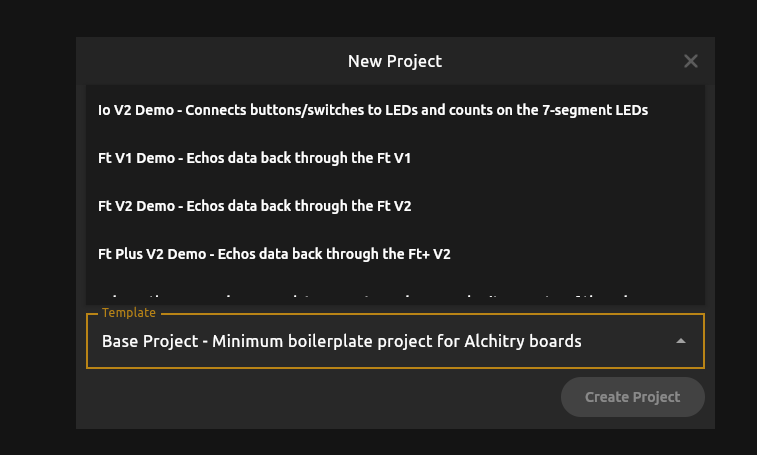Collapse the Template dropdown arrow
The image size is (757, 455).
(681, 341)
